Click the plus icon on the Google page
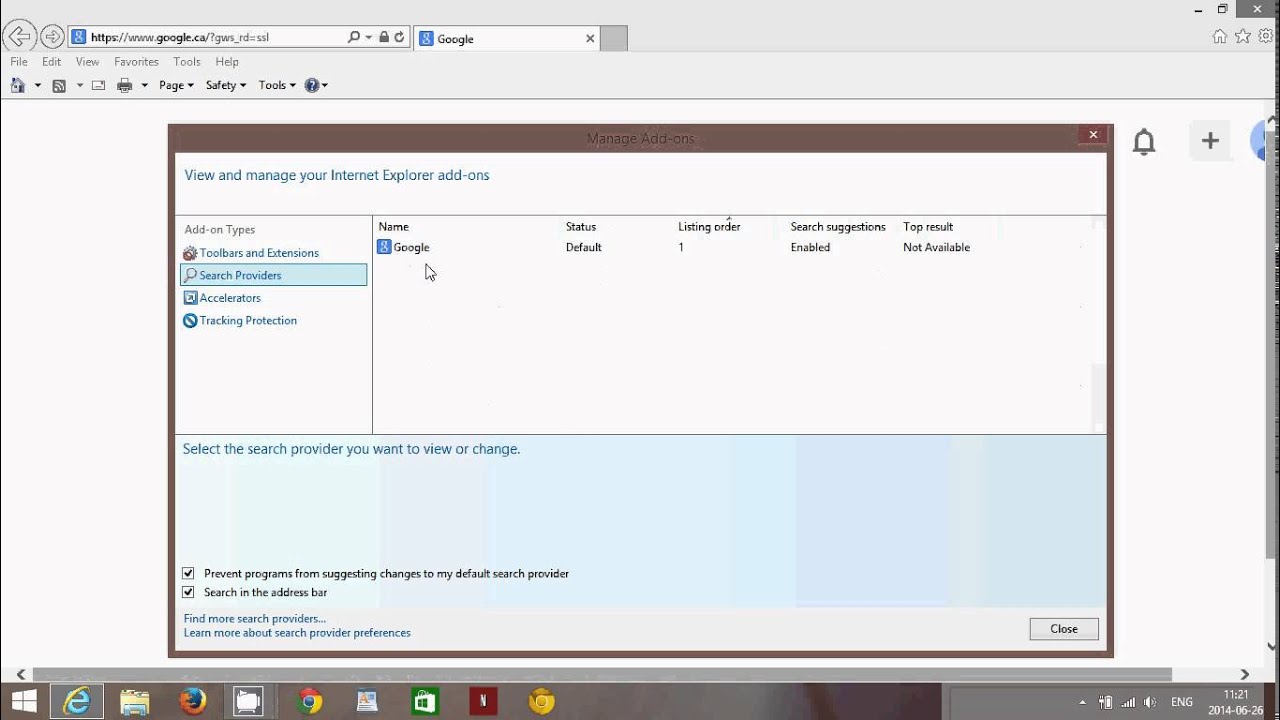1280x720 pixels. tap(1210, 141)
